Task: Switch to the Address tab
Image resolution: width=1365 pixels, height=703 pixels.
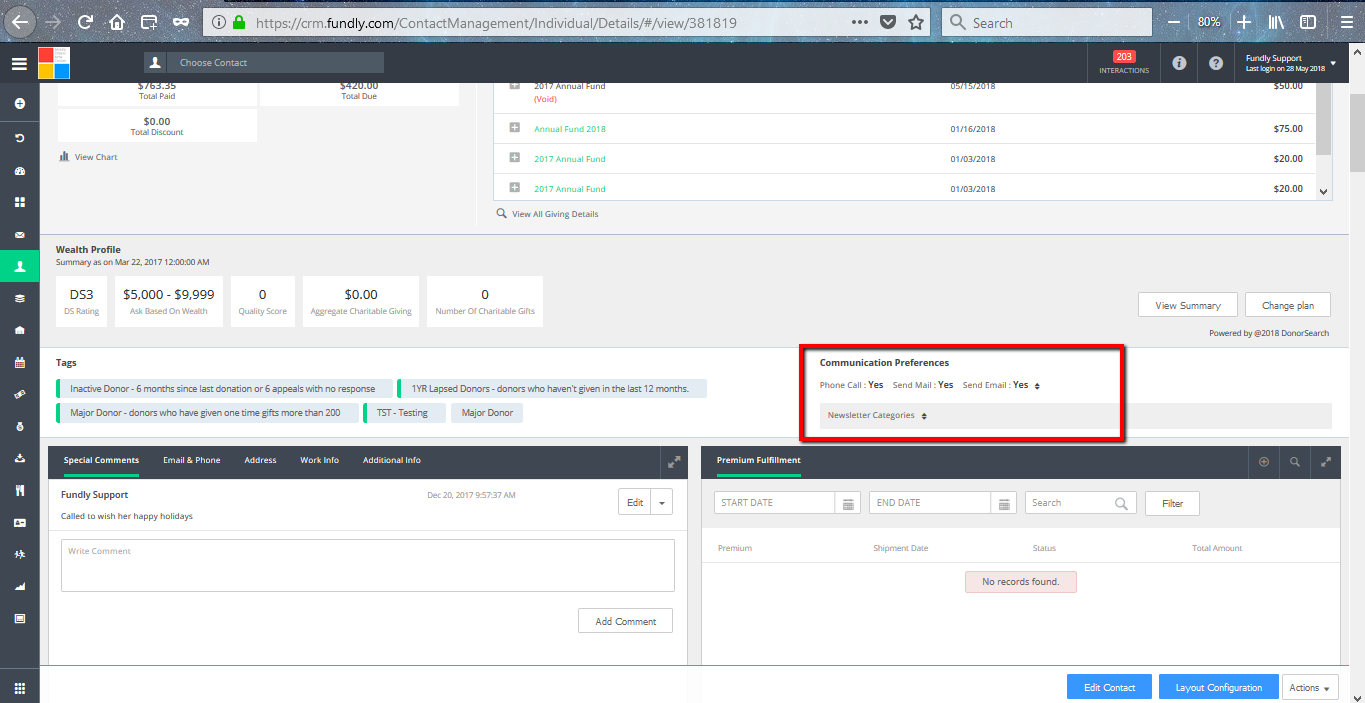Action: pyautogui.click(x=260, y=461)
